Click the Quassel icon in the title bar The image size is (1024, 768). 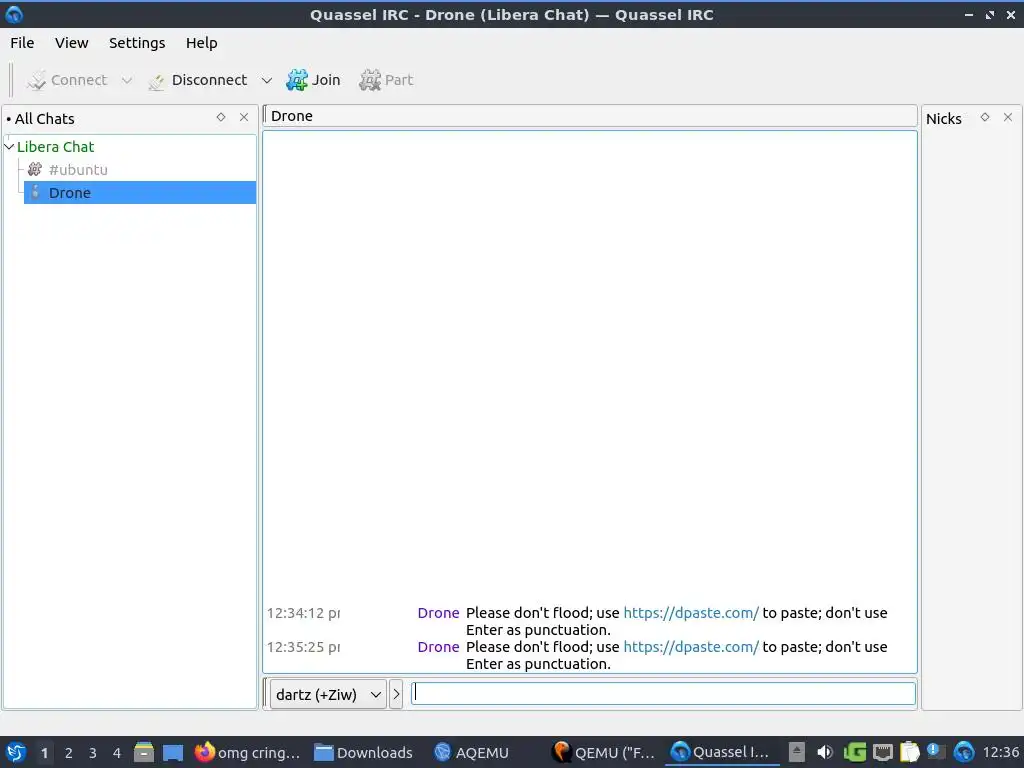pyautogui.click(x=14, y=14)
